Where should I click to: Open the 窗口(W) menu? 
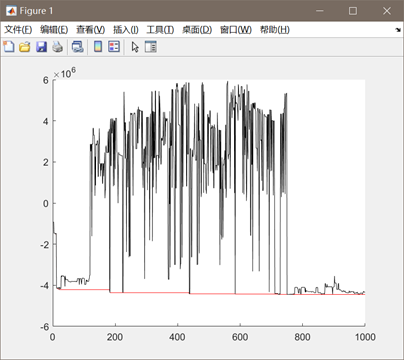pos(236,30)
